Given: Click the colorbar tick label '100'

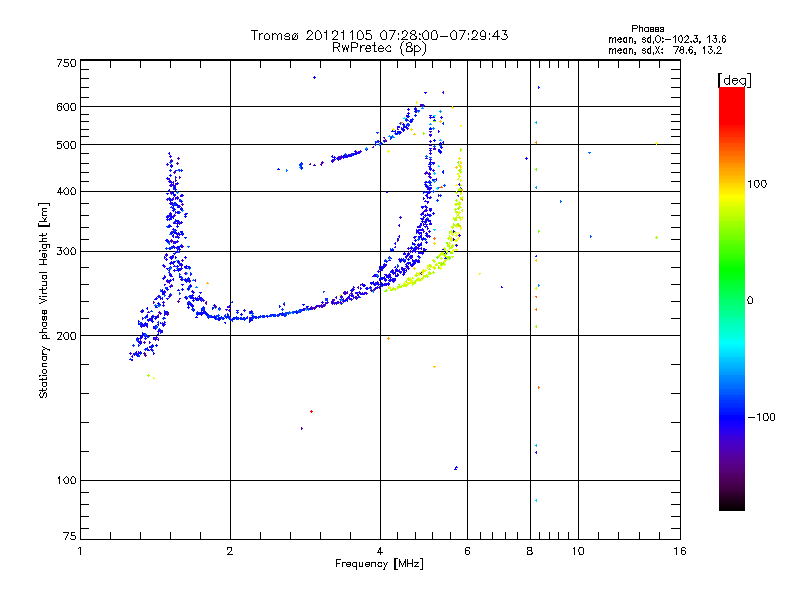Looking at the screenshot, I should tap(757, 184).
